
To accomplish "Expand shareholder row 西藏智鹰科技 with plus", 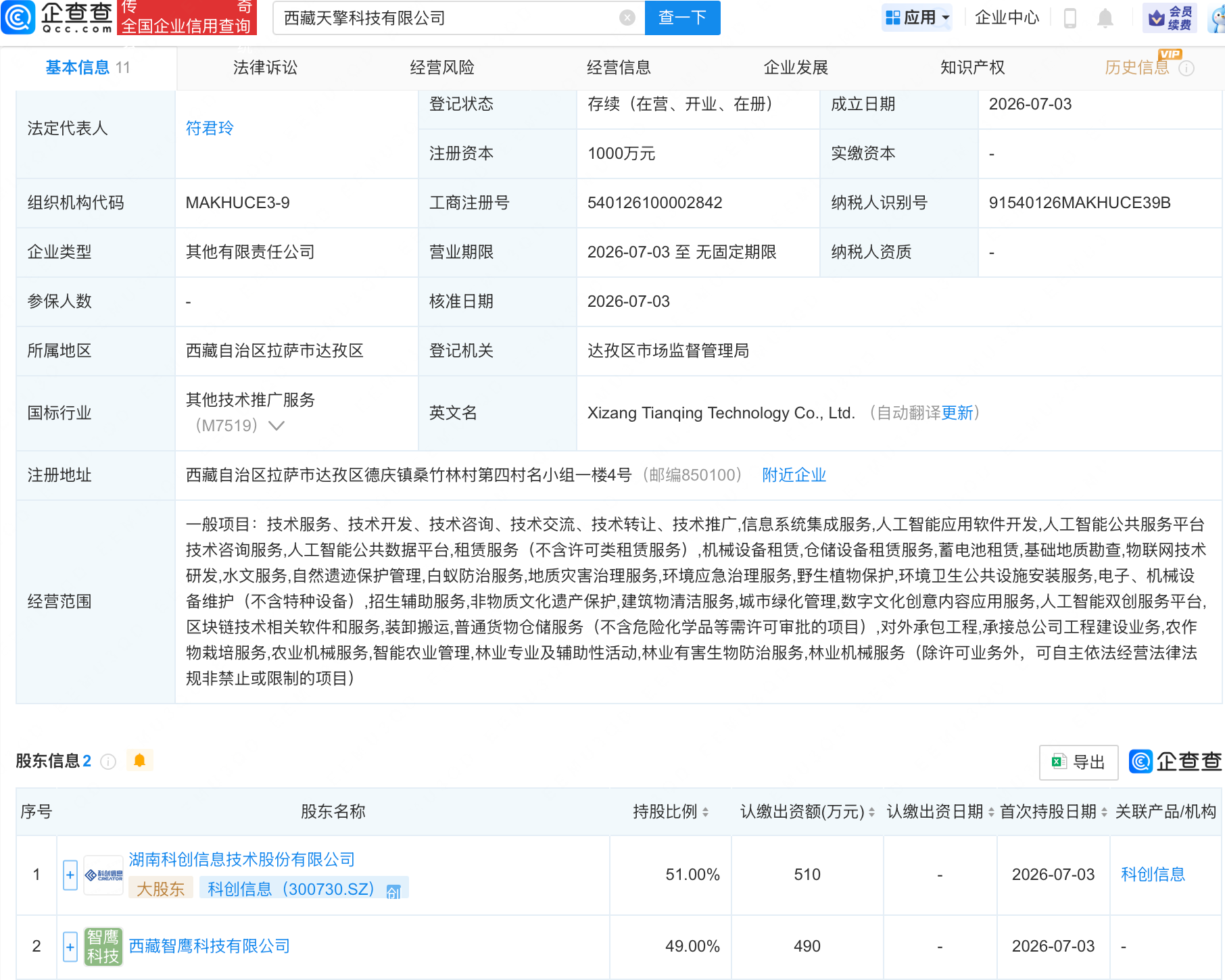I will pyautogui.click(x=70, y=946).
